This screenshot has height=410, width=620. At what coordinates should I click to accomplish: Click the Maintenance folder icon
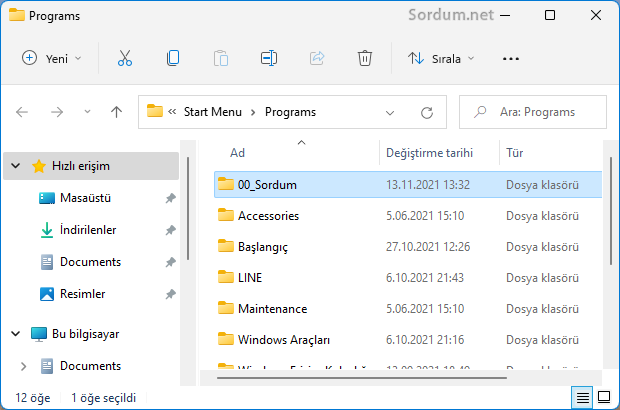coord(226,308)
